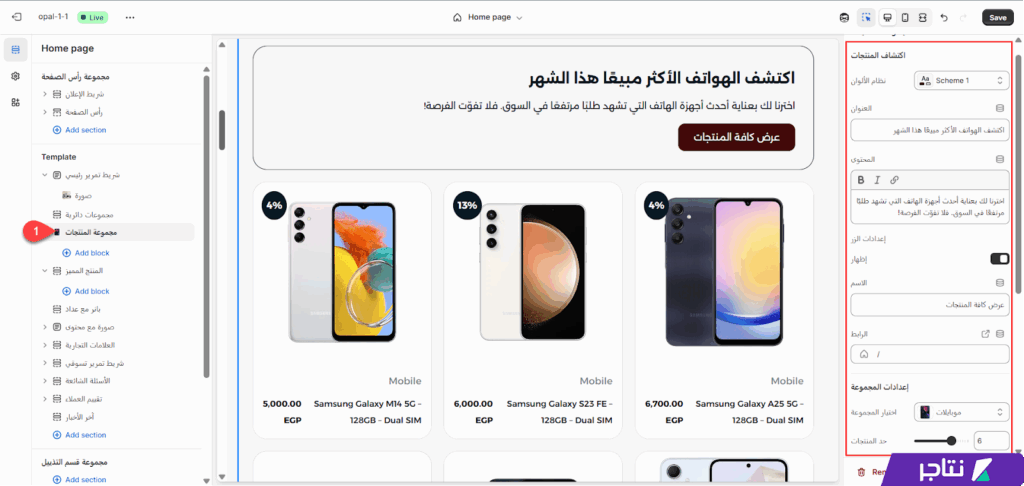1024x486 pixels.
Task: Click the undo arrow icon
Action: pos(944,18)
